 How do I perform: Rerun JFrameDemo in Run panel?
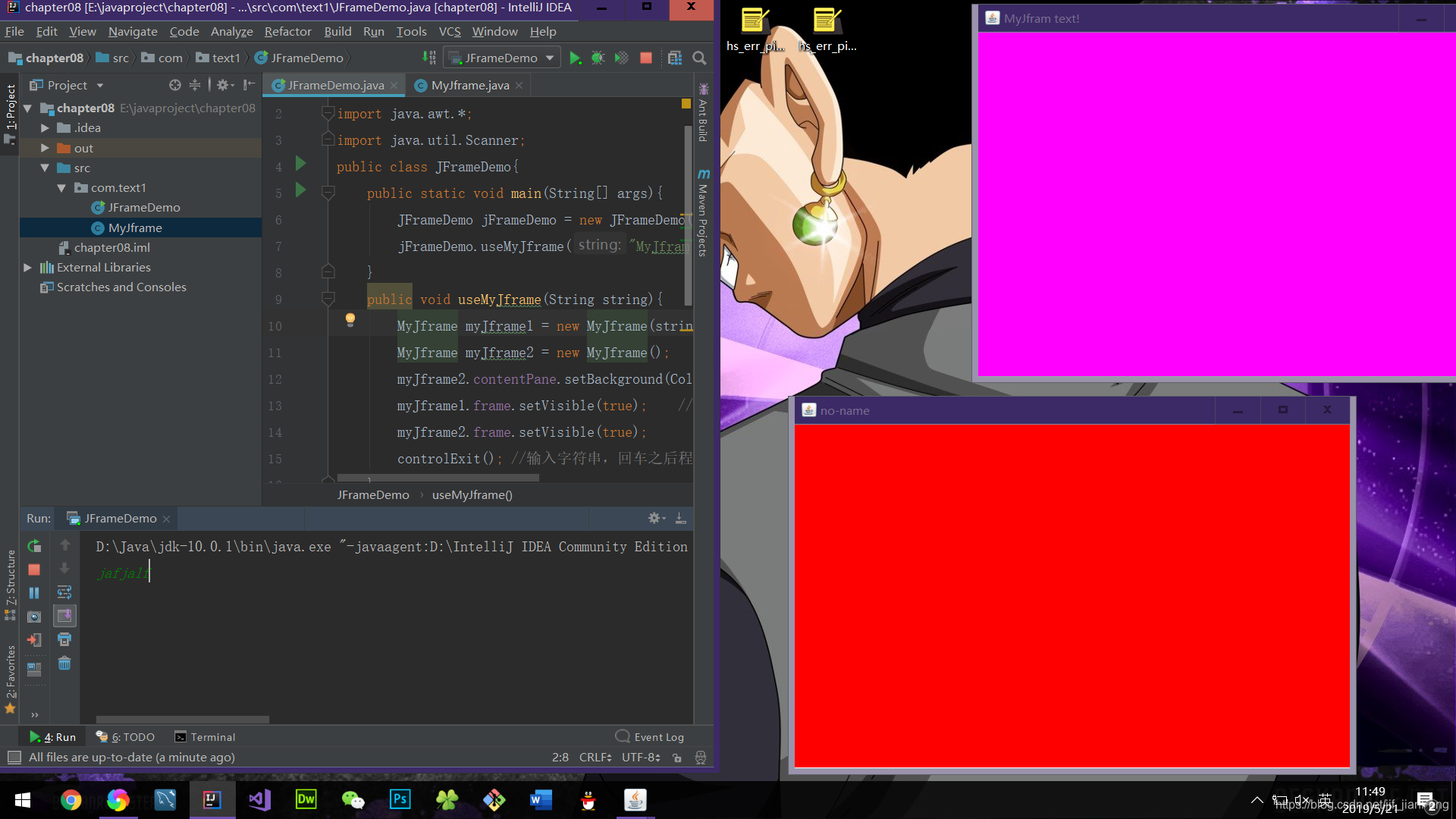click(x=34, y=546)
